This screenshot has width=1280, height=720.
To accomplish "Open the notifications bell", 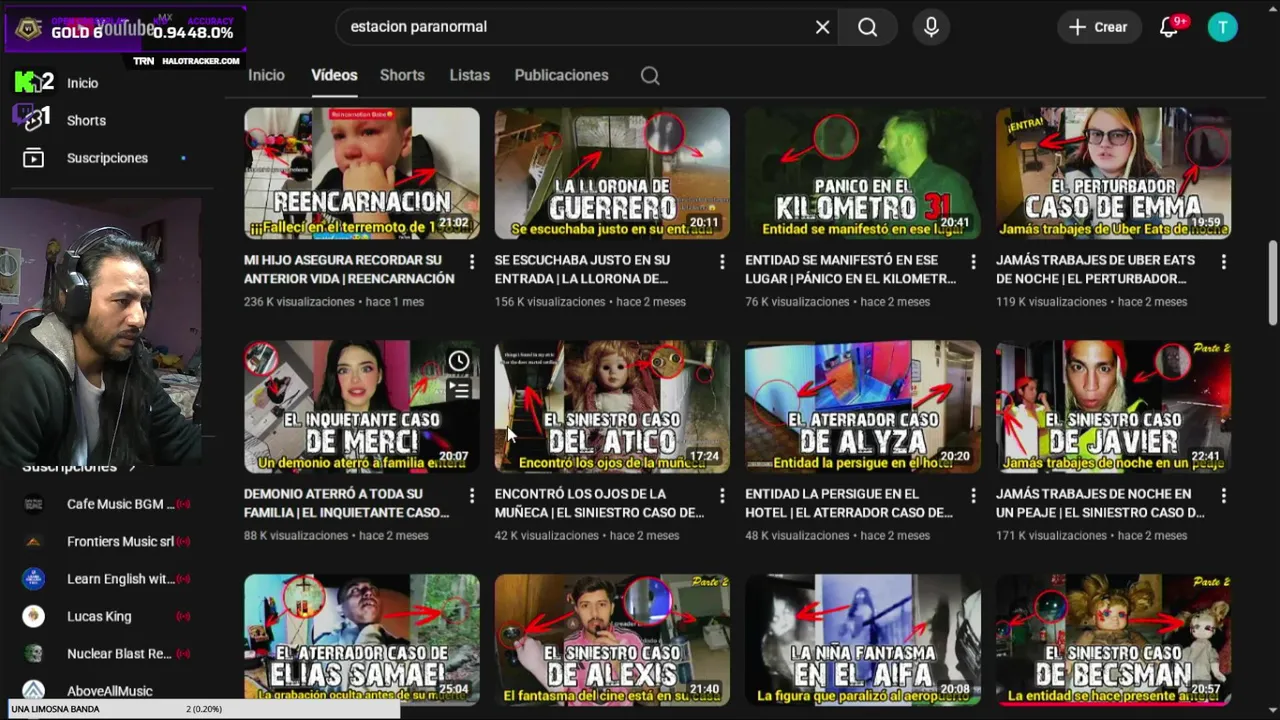I will coord(1168,27).
